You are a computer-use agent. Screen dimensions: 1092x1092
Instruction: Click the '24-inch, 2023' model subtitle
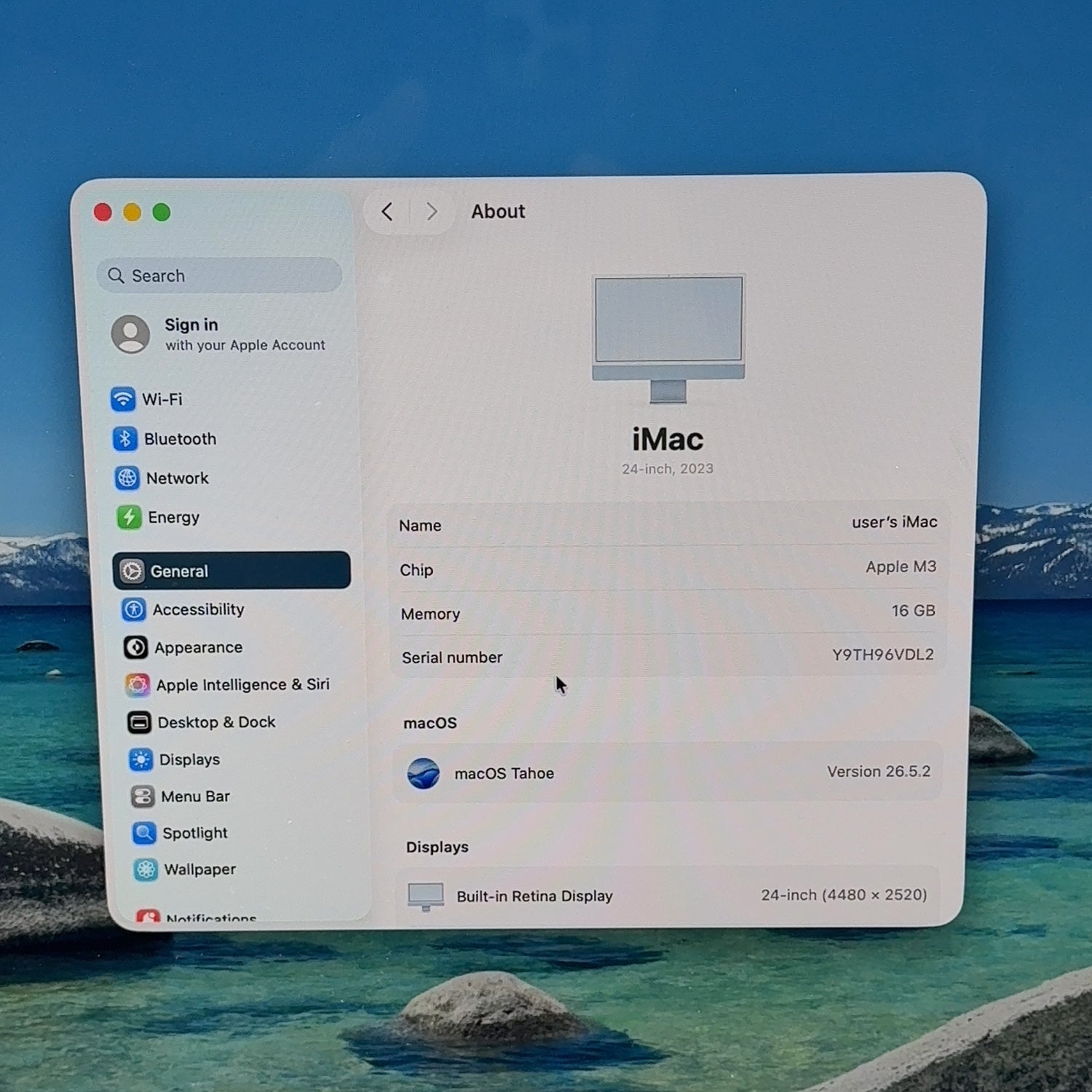pyautogui.click(x=668, y=469)
